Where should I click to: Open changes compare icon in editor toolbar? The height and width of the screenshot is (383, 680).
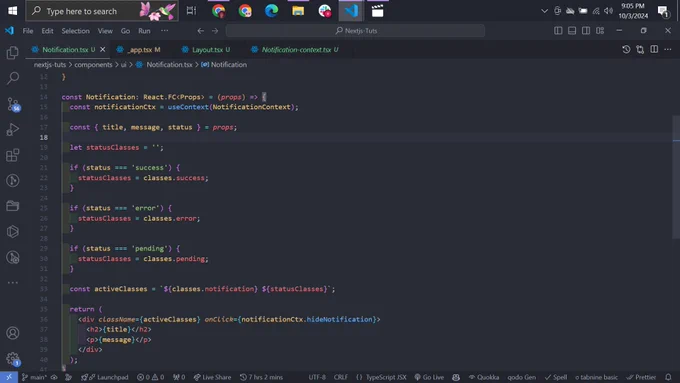640,49
